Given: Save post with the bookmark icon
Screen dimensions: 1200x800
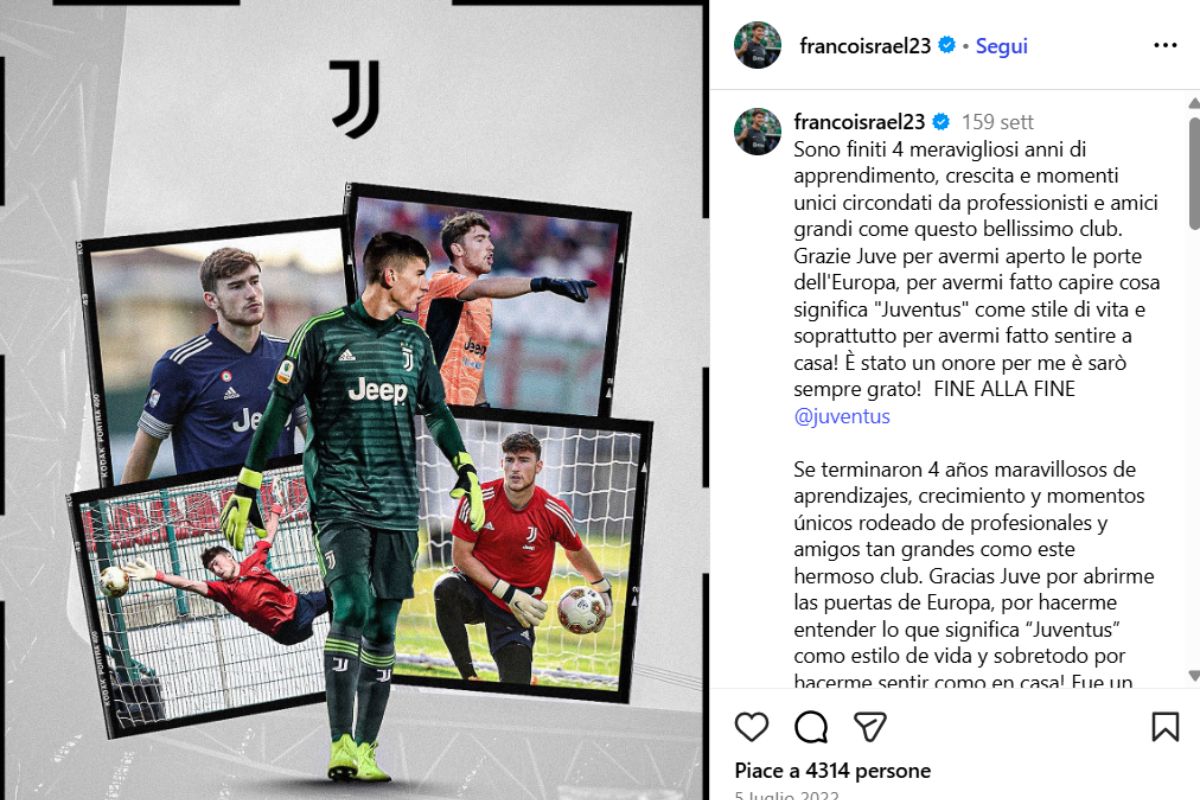Looking at the screenshot, I should click(1165, 726).
